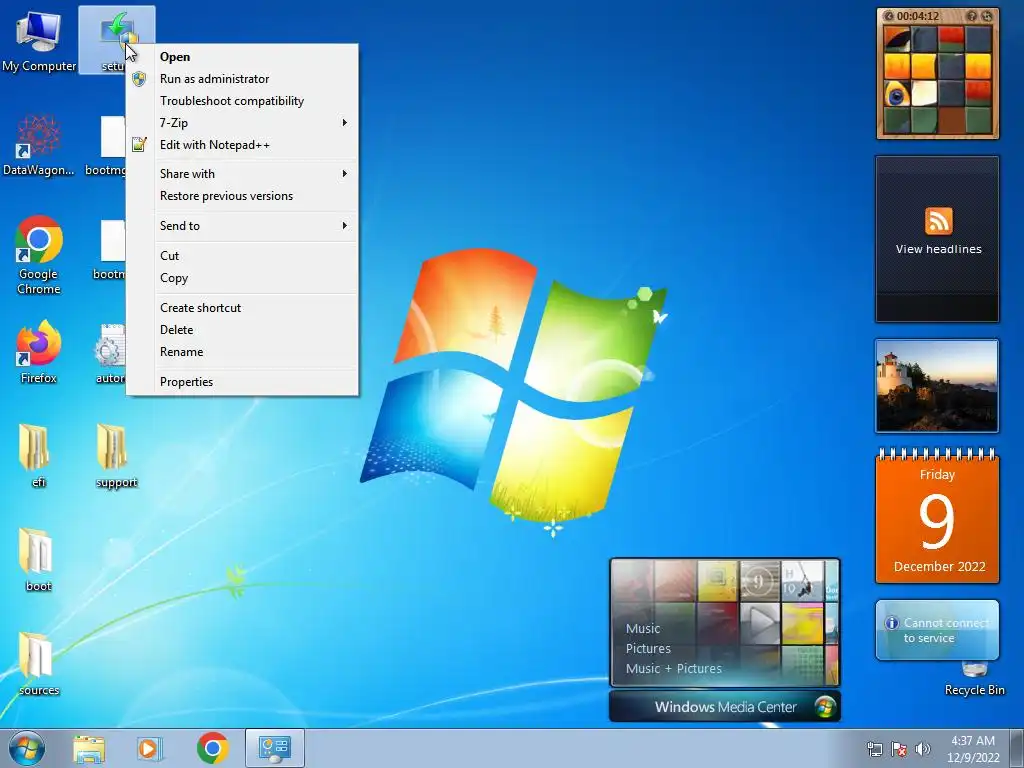
Task: Select the DataWagon desktop shortcut
Action: coord(39,145)
